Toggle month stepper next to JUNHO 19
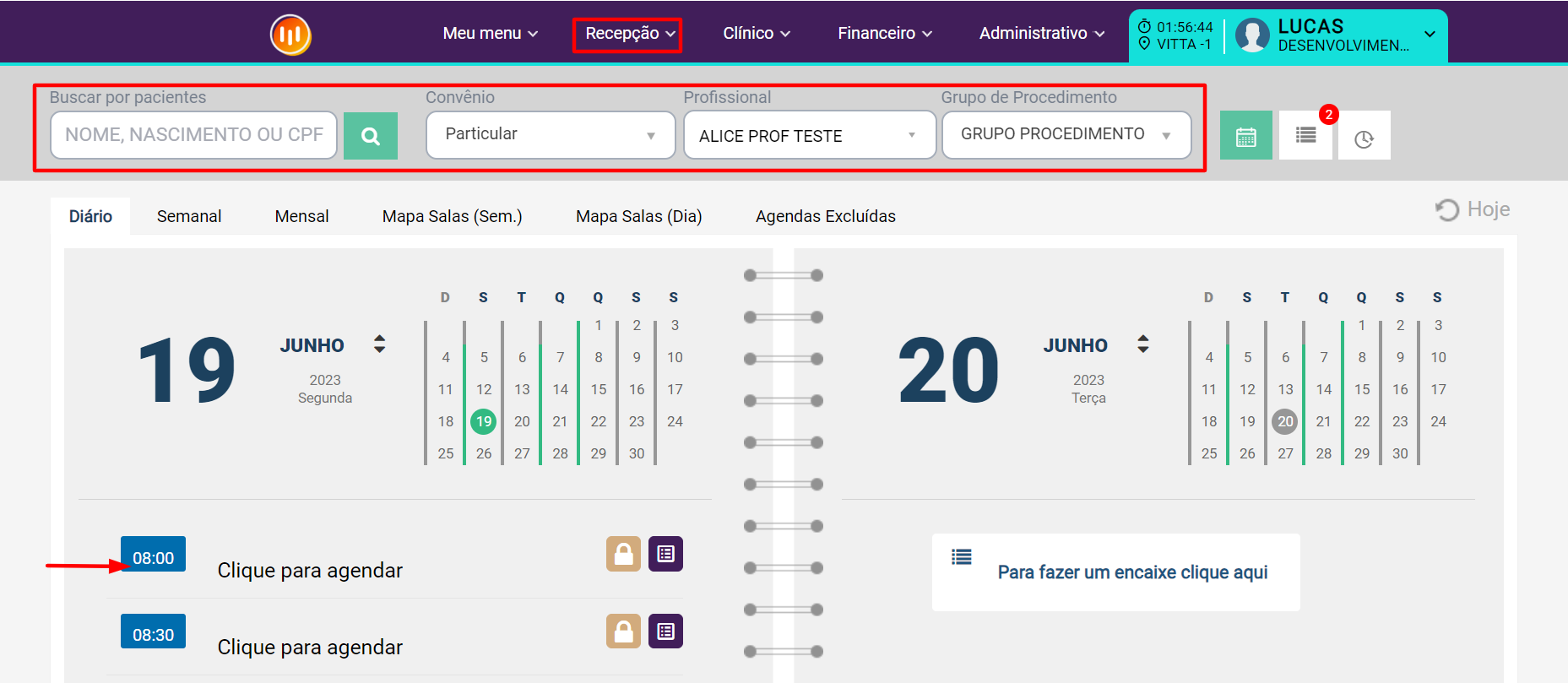Image resolution: width=1568 pixels, height=683 pixels. 380,344
